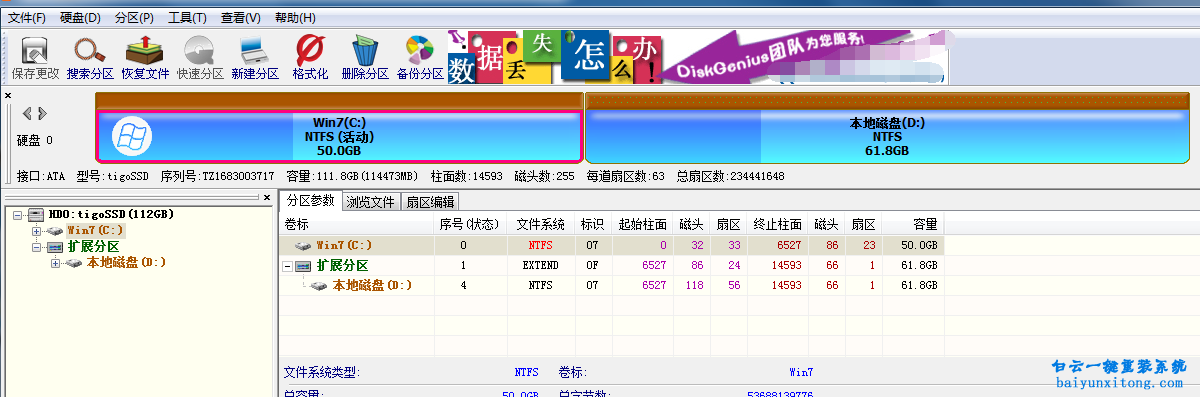Click the Win7(C:) row in the partition table
Image resolution: width=1200 pixels, height=397 pixels.
pyautogui.click(x=611, y=245)
